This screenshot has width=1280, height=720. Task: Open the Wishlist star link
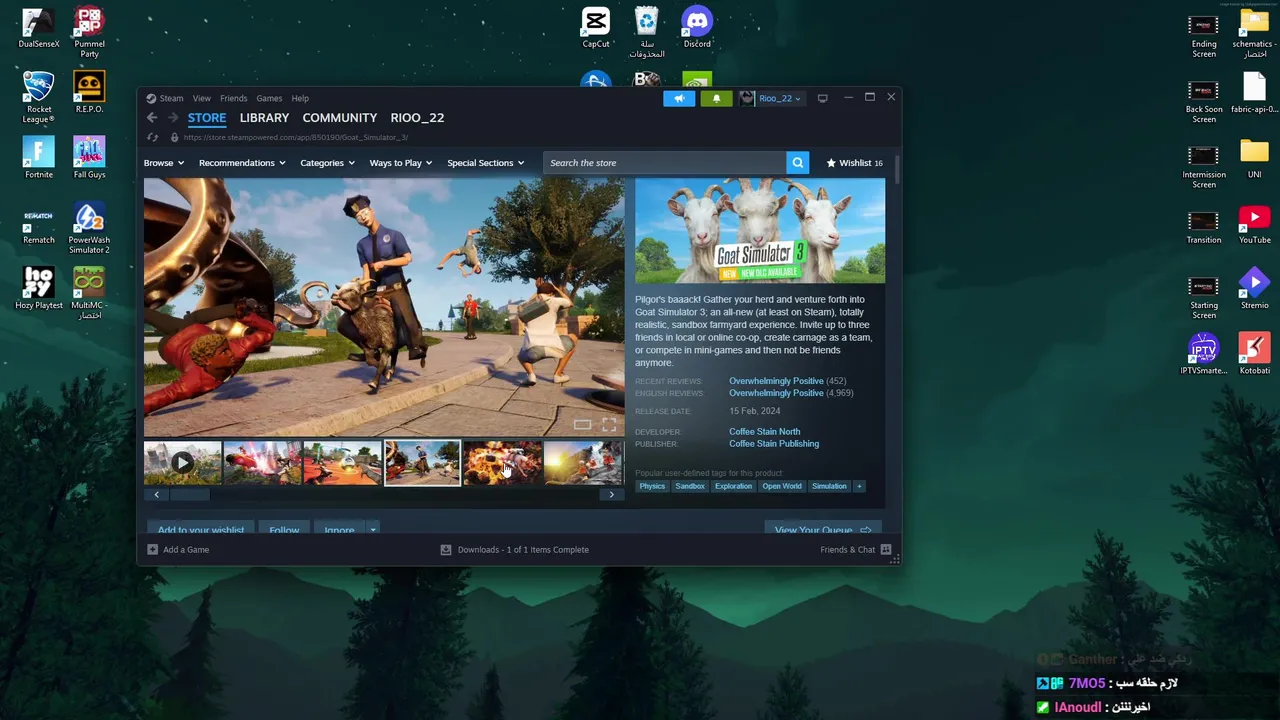tap(854, 163)
